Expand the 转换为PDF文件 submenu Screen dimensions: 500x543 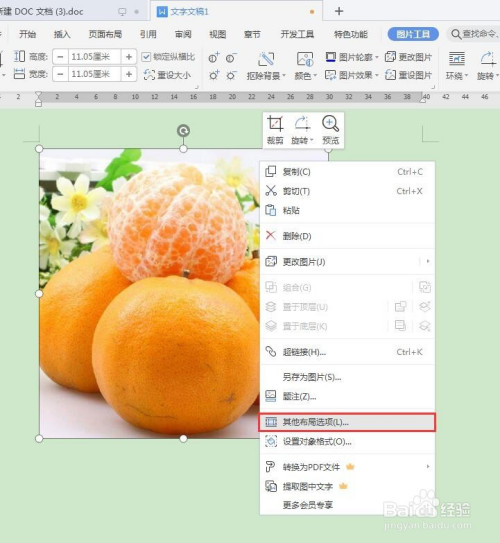[428, 466]
